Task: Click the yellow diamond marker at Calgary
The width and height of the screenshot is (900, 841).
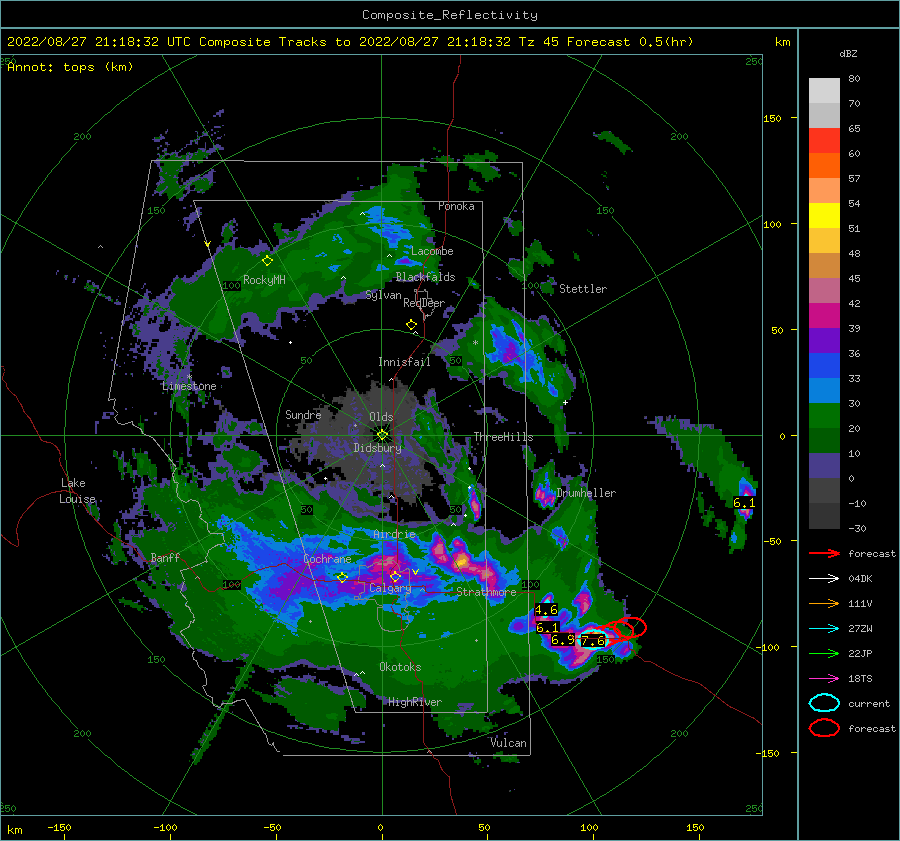Action: [395, 576]
